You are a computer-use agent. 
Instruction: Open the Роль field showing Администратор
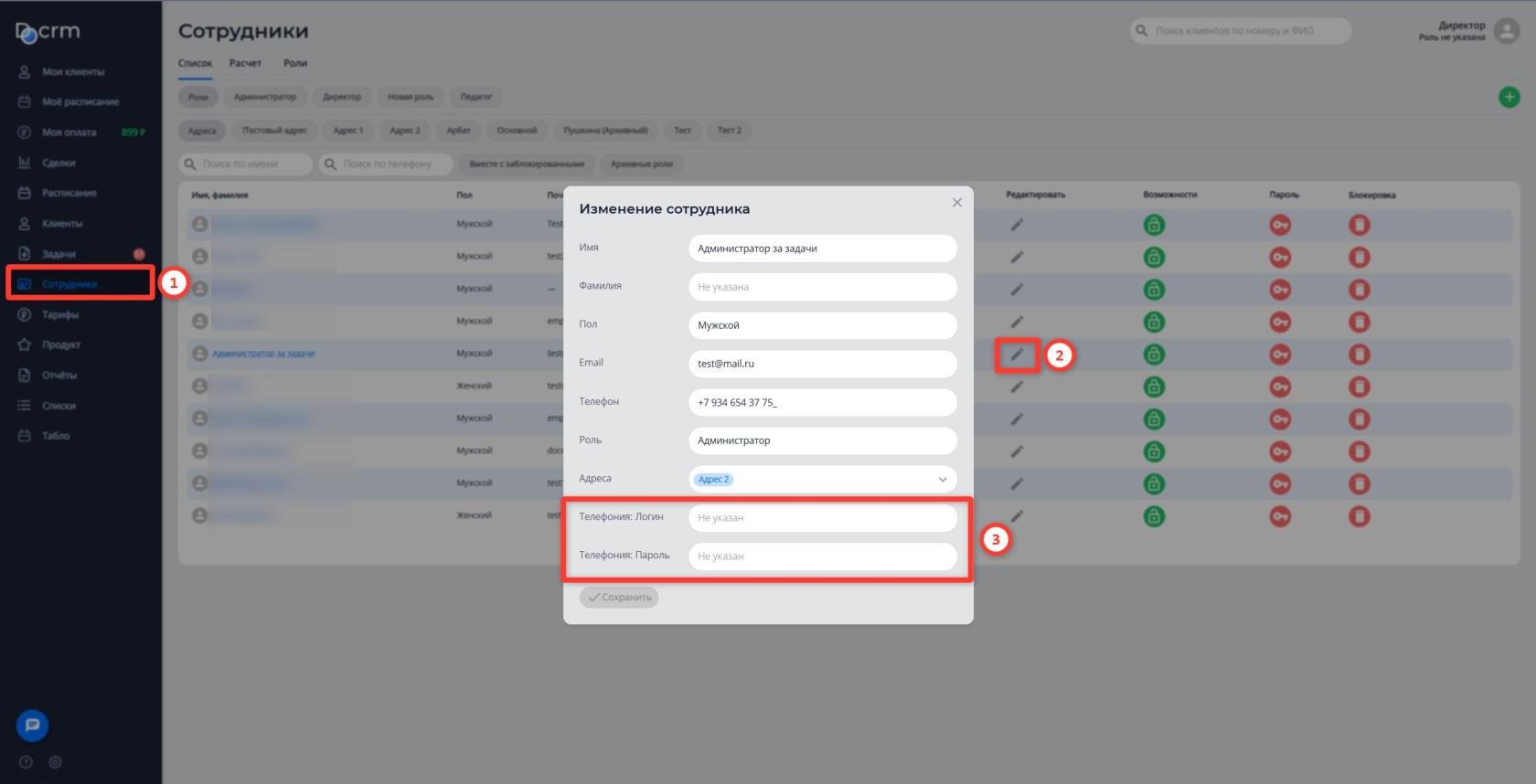click(x=822, y=440)
